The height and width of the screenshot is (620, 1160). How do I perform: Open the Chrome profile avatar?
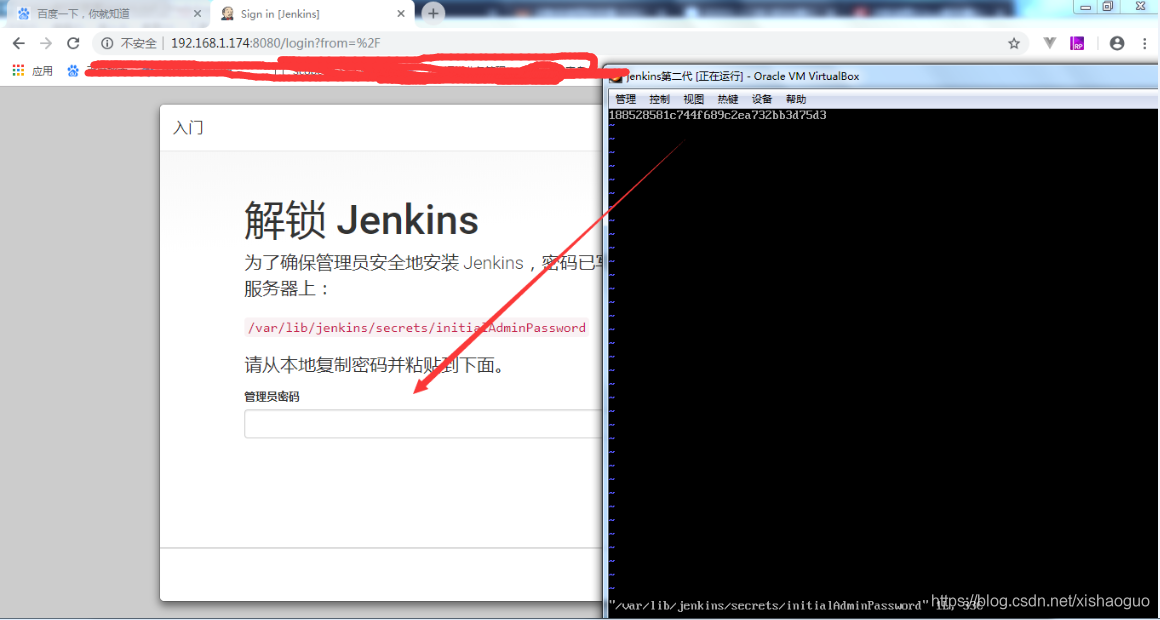[1117, 44]
